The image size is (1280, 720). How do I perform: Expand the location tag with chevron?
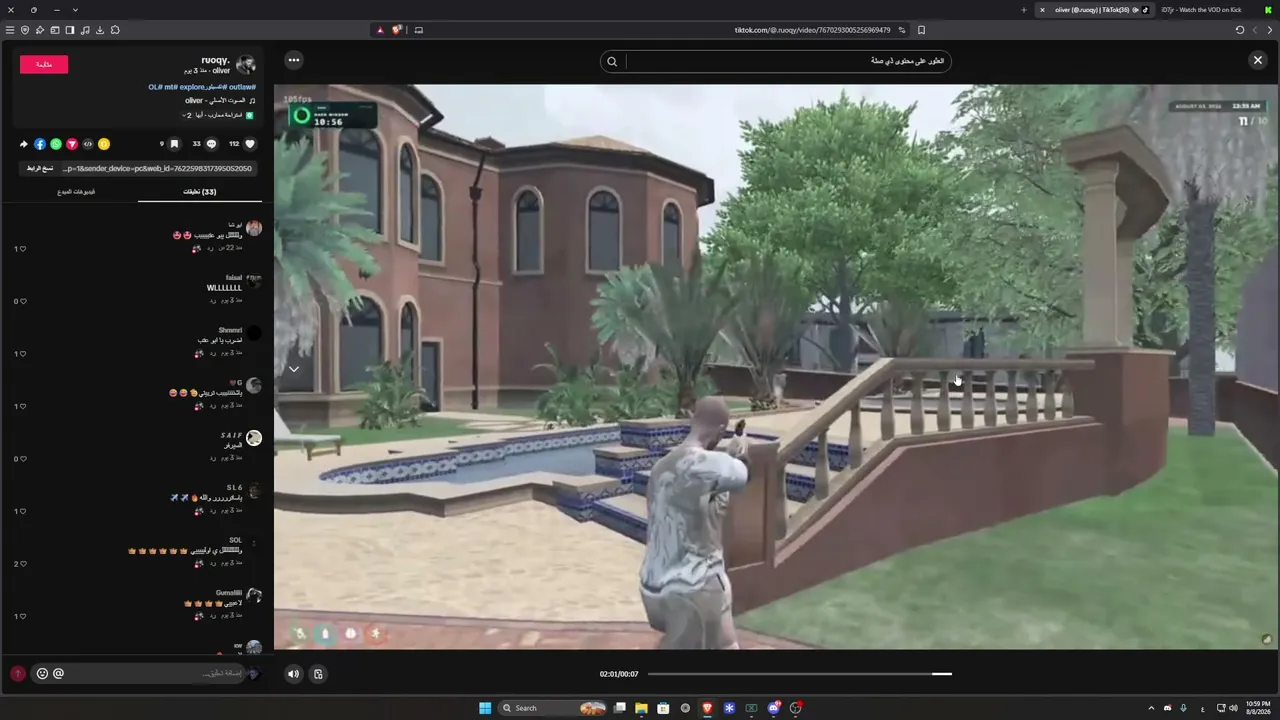click(183, 116)
